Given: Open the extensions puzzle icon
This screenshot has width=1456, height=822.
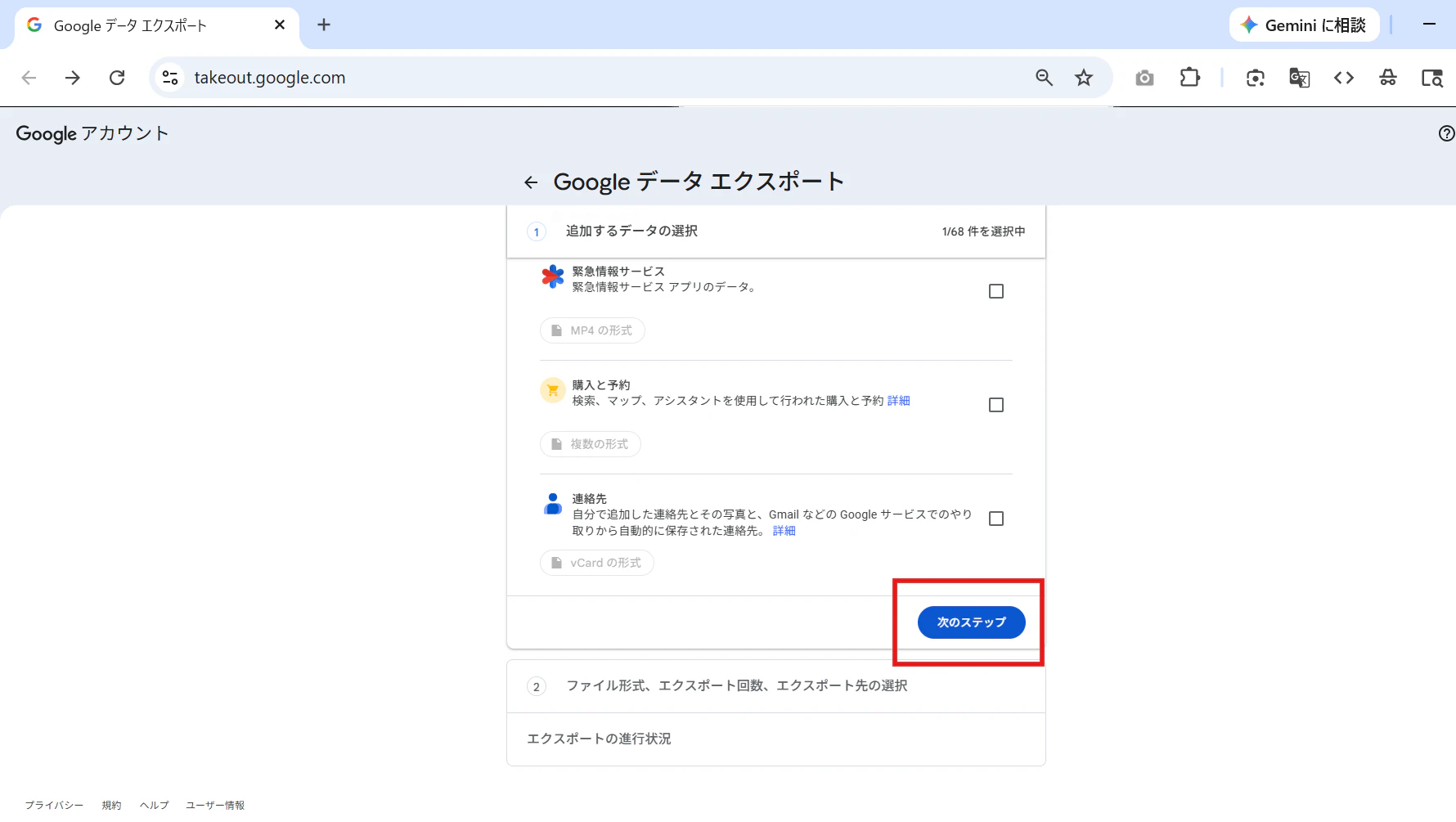Looking at the screenshot, I should [x=1189, y=78].
